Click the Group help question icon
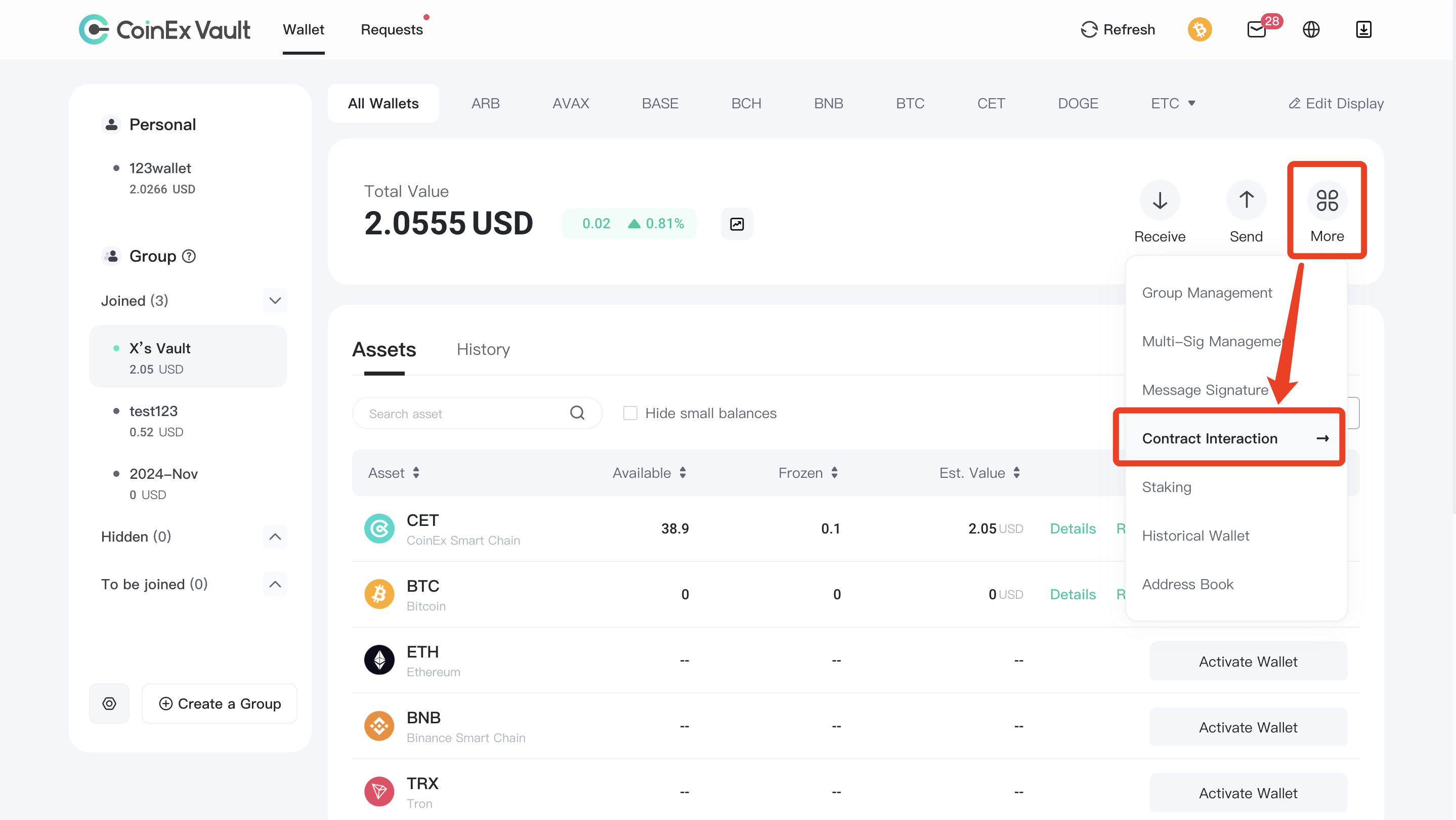This screenshot has width=1456, height=820. point(189,256)
